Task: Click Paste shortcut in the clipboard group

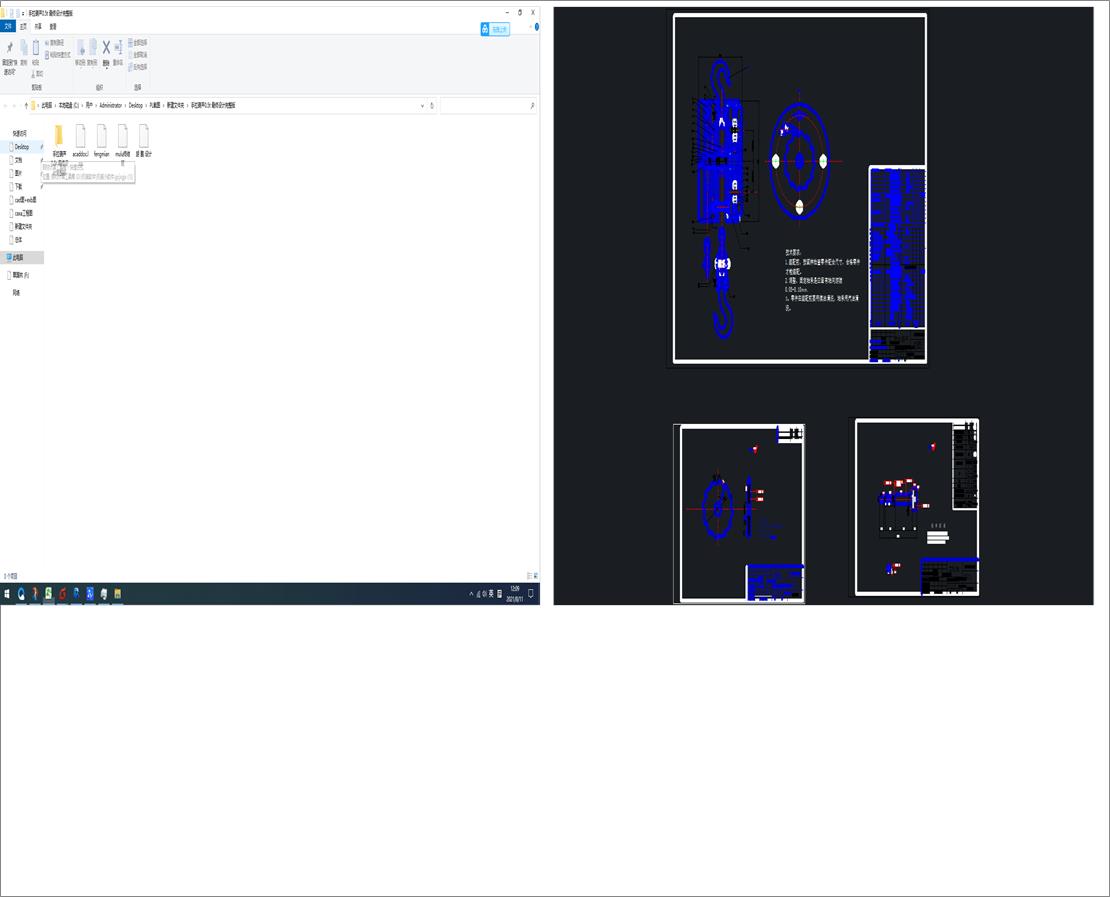Action: click(57, 55)
